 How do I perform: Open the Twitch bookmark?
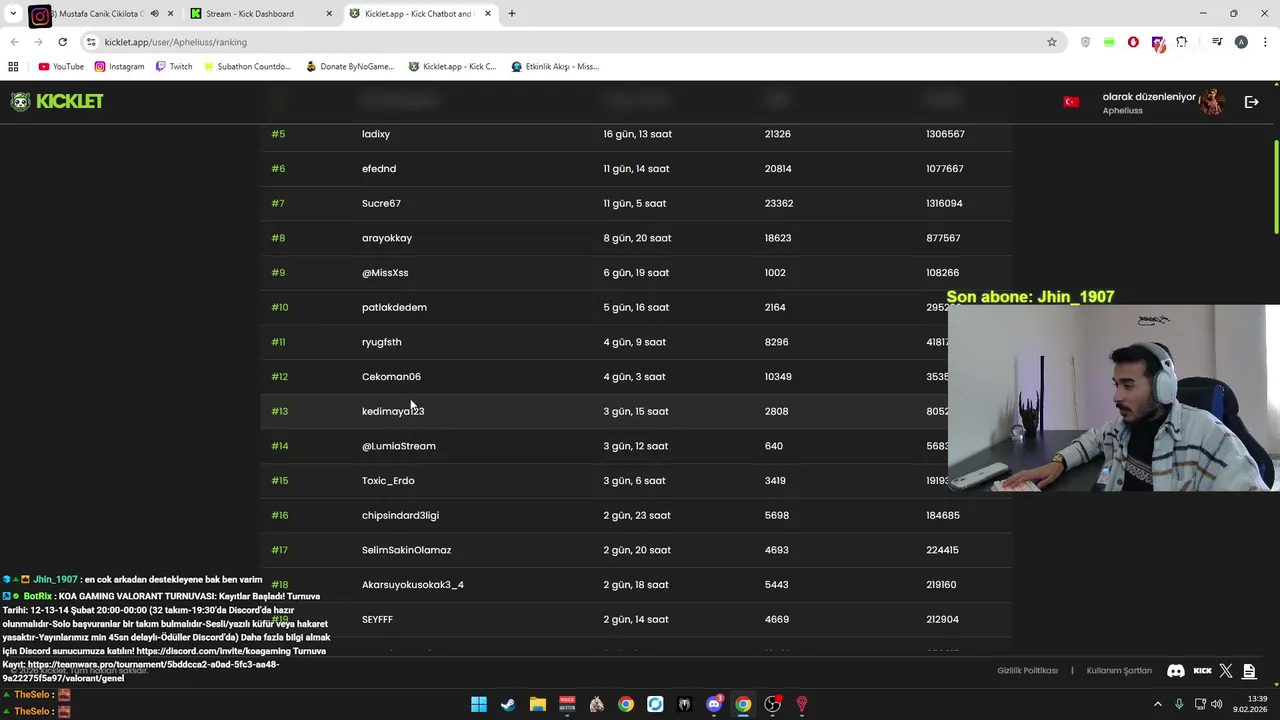tap(174, 67)
